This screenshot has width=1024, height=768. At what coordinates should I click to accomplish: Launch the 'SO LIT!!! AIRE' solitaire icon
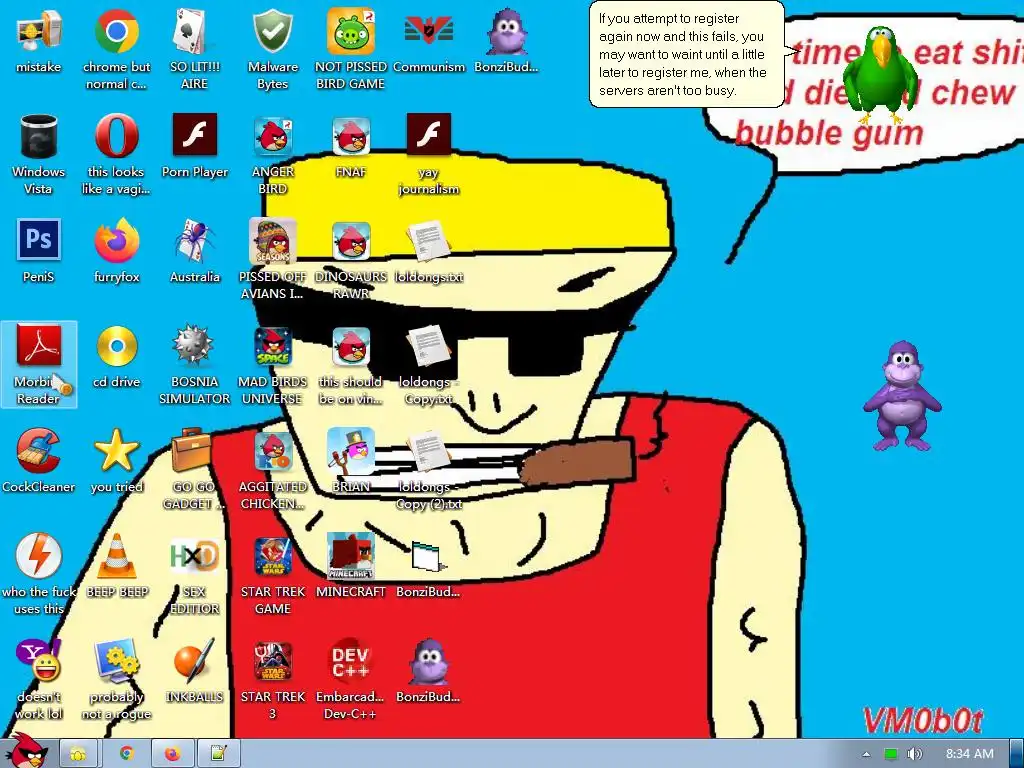coord(194,49)
